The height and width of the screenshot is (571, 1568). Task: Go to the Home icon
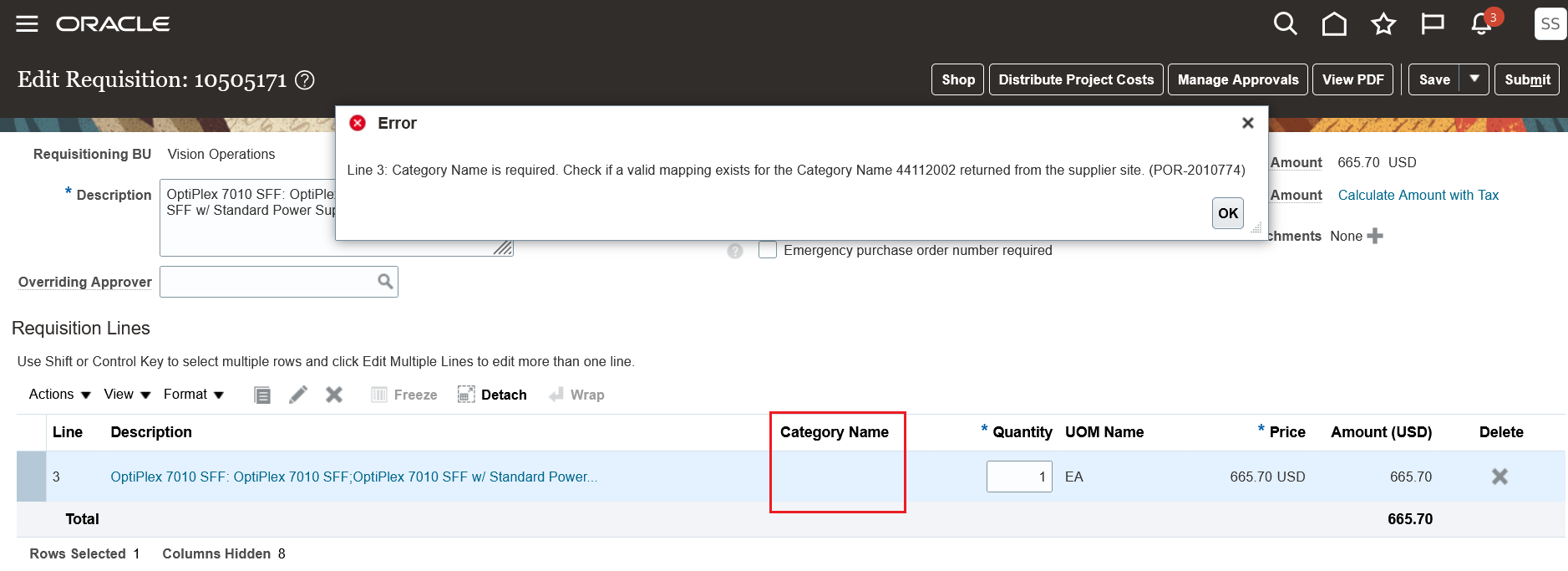click(1334, 23)
